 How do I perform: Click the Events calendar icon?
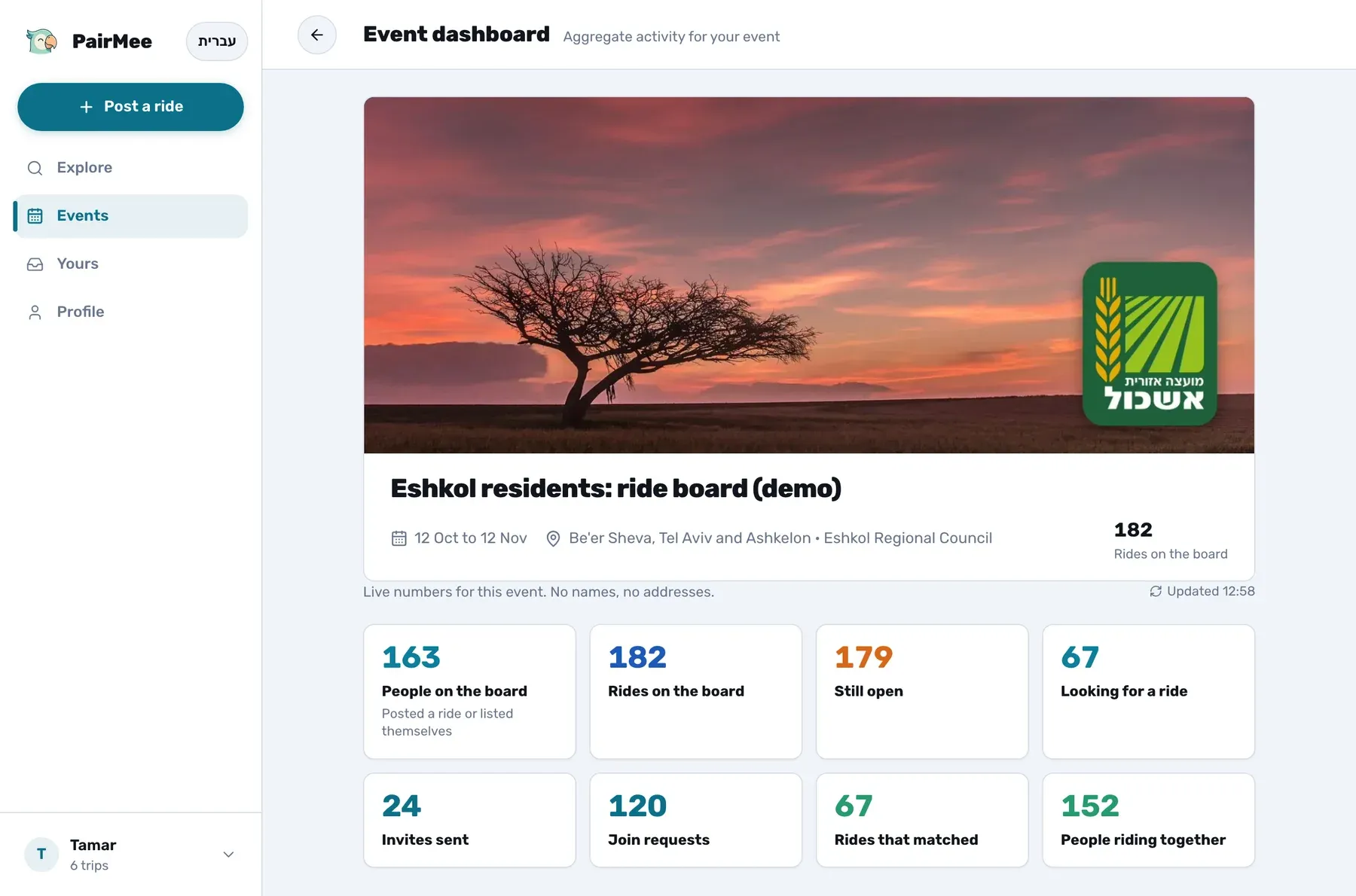tap(35, 216)
